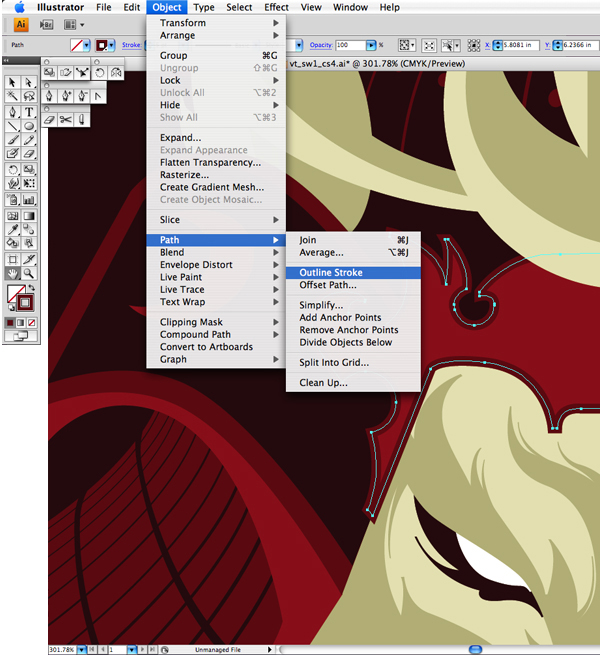600x665 pixels.
Task: Click the Go to Bridge button
Action: click(46, 25)
